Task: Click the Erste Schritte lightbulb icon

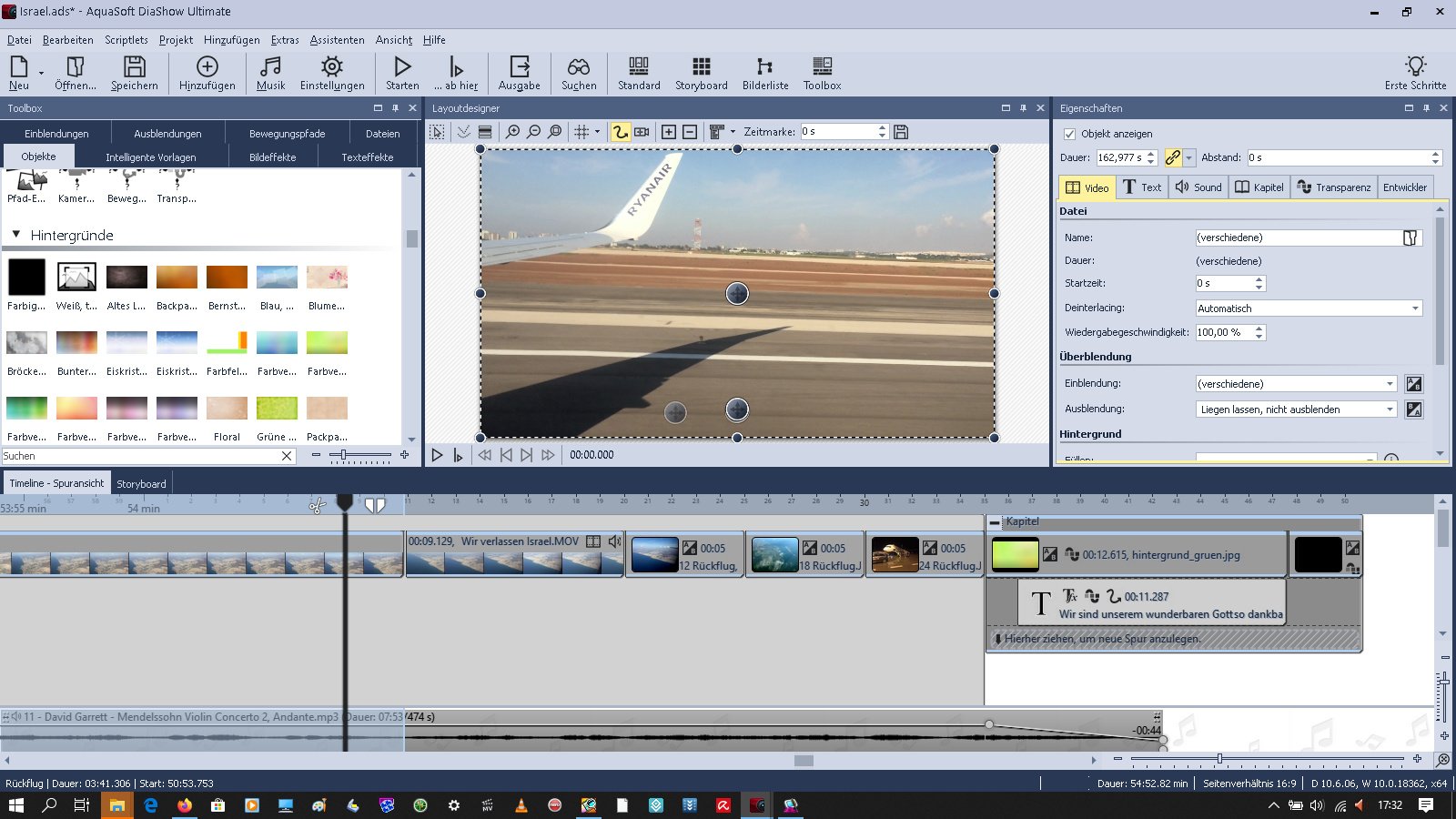Action: pos(1415,73)
